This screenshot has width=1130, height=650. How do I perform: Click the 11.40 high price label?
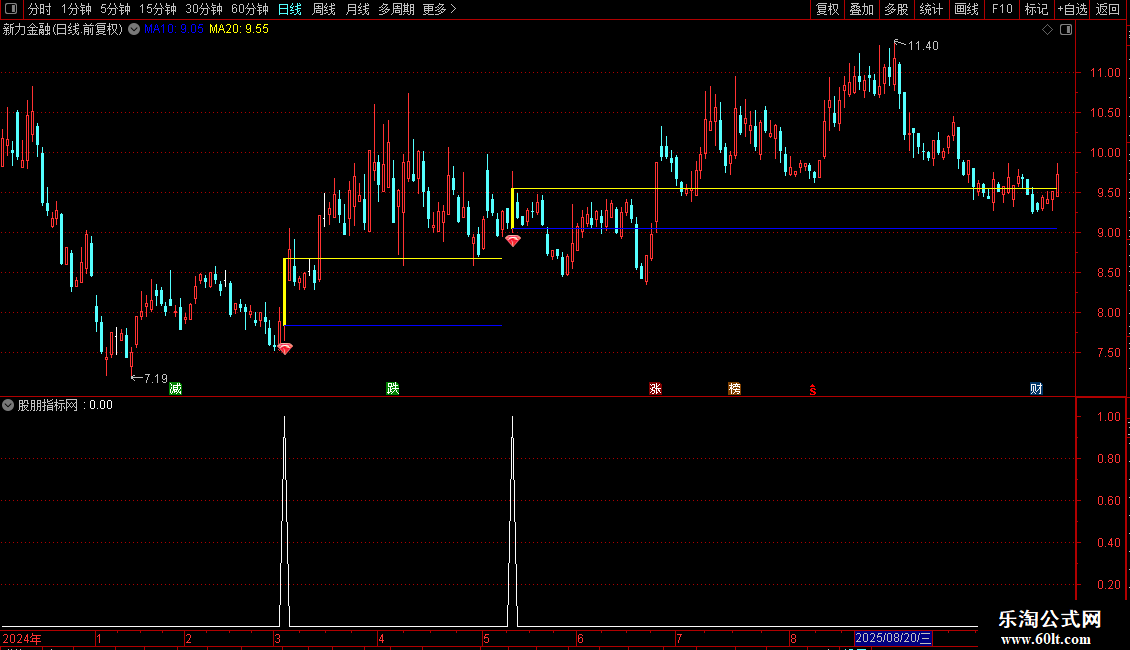click(923, 45)
